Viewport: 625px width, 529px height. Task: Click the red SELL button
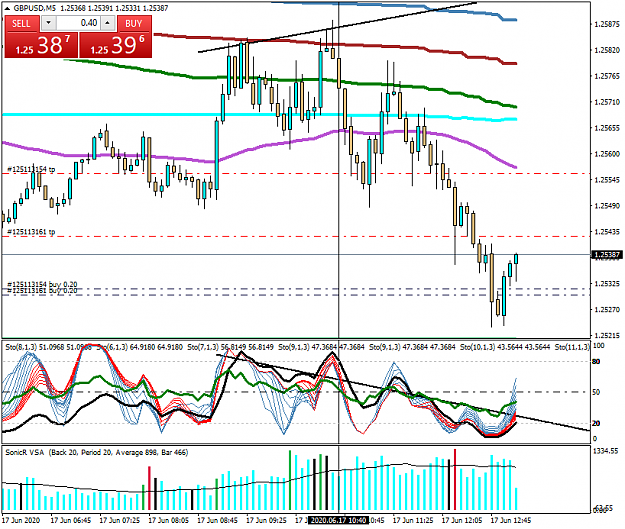click(22, 24)
